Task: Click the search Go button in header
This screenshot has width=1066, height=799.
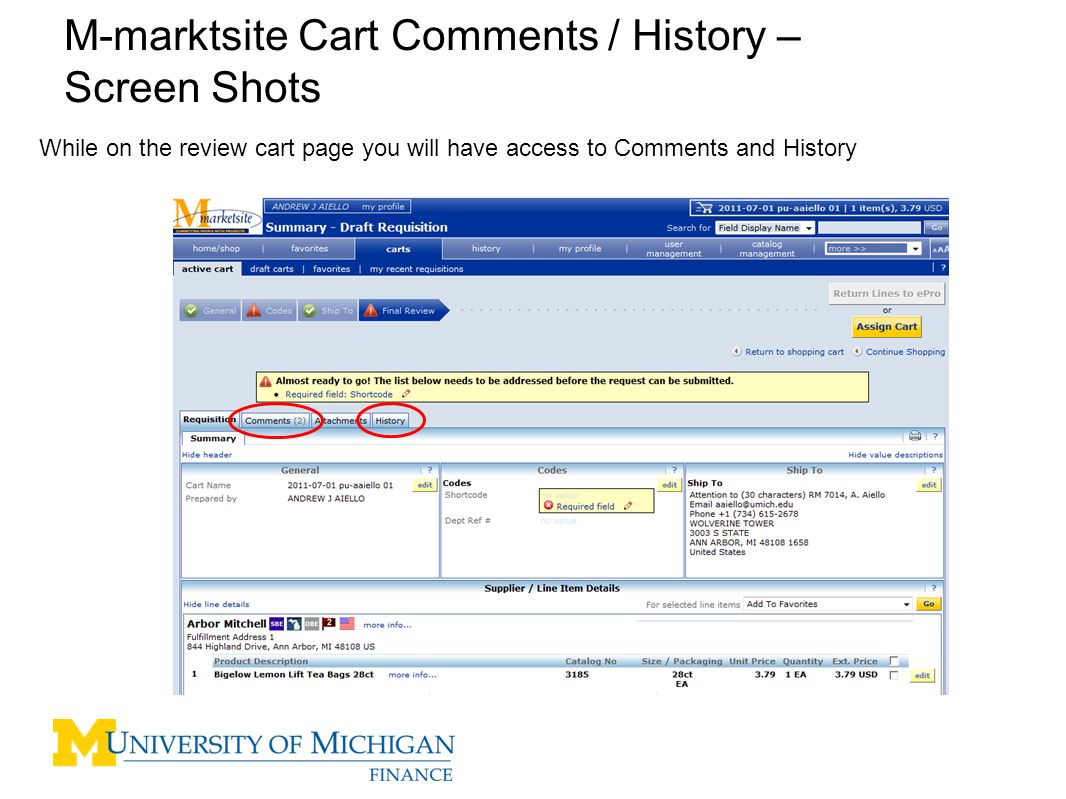Action: [x=936, y=228]
